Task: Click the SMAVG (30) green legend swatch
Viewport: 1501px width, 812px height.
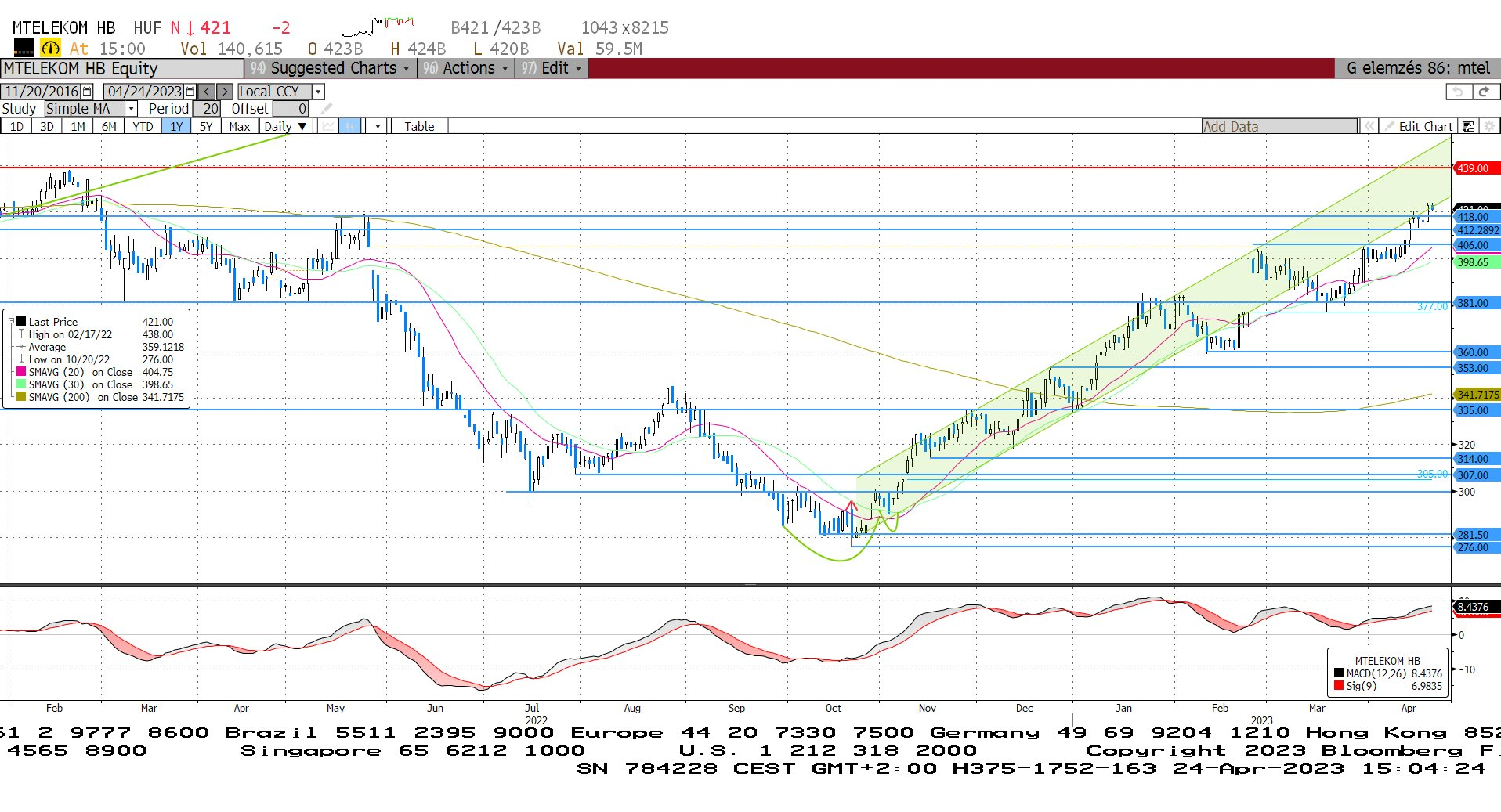Action: pyautogui.click(x=22, y=384)
